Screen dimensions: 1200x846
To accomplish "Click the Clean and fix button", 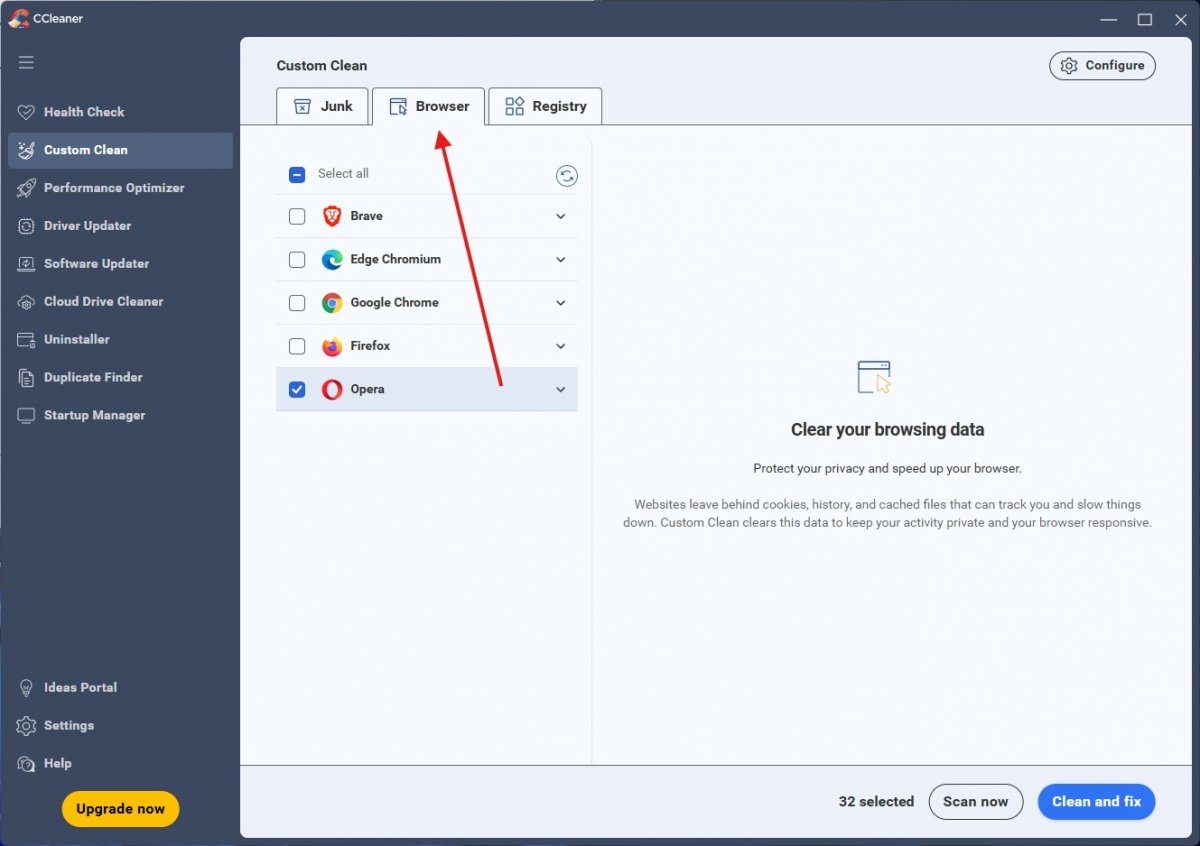I will (x=1096, y=801).
